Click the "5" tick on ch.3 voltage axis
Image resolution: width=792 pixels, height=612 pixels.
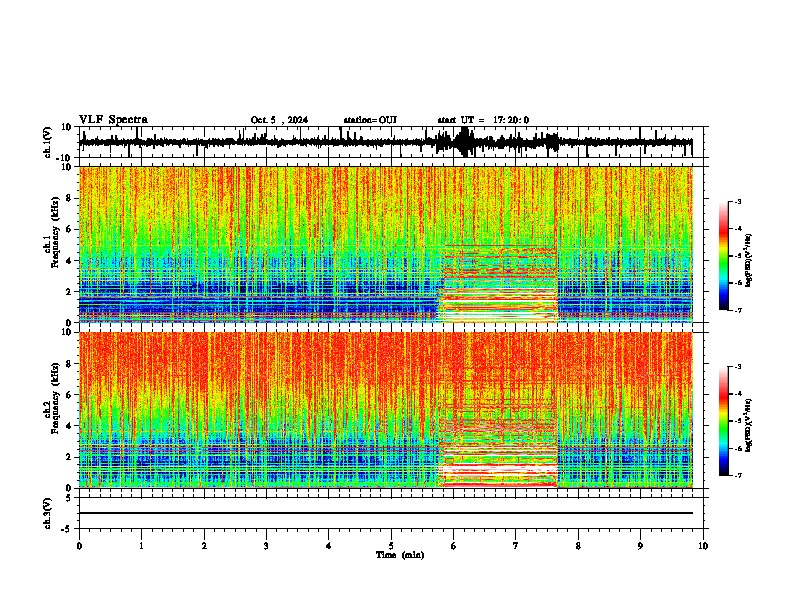pos(69,498)
